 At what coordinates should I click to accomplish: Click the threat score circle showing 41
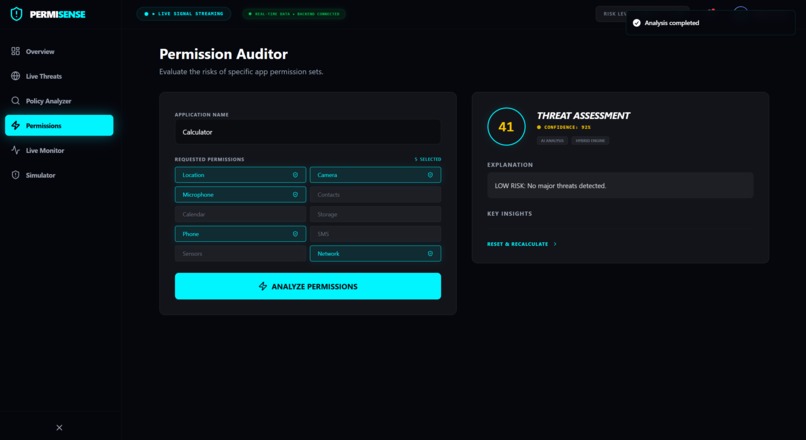click(506, 126)
